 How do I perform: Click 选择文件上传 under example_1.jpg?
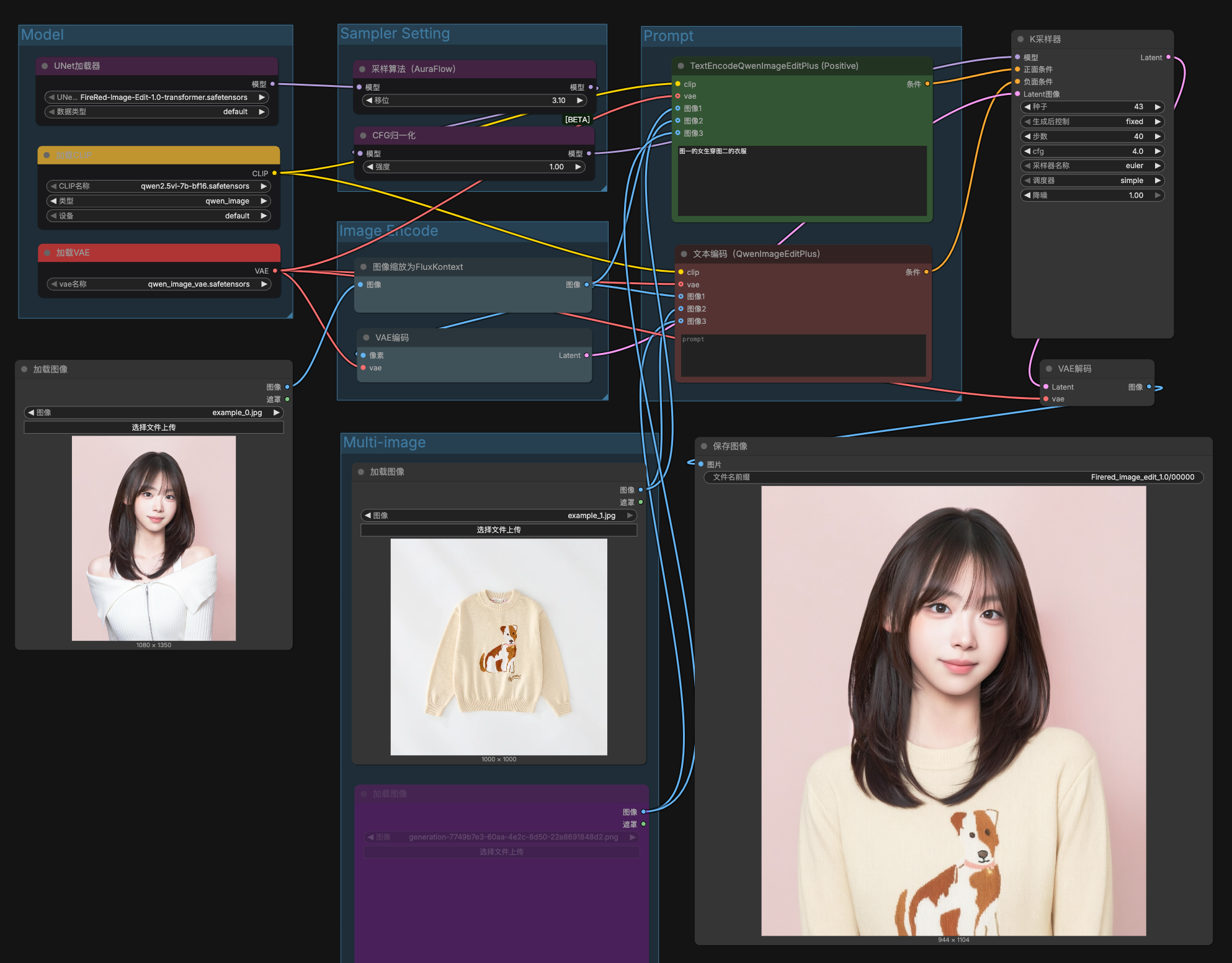point(498,530)
